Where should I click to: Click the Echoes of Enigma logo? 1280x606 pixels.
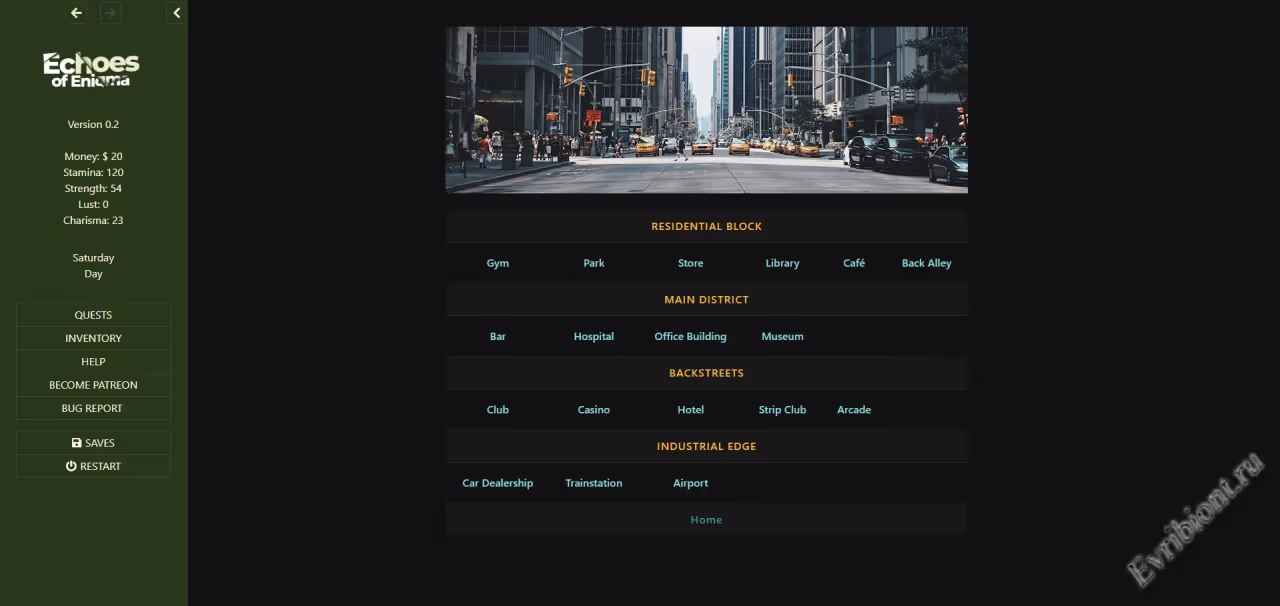point(92,70)
